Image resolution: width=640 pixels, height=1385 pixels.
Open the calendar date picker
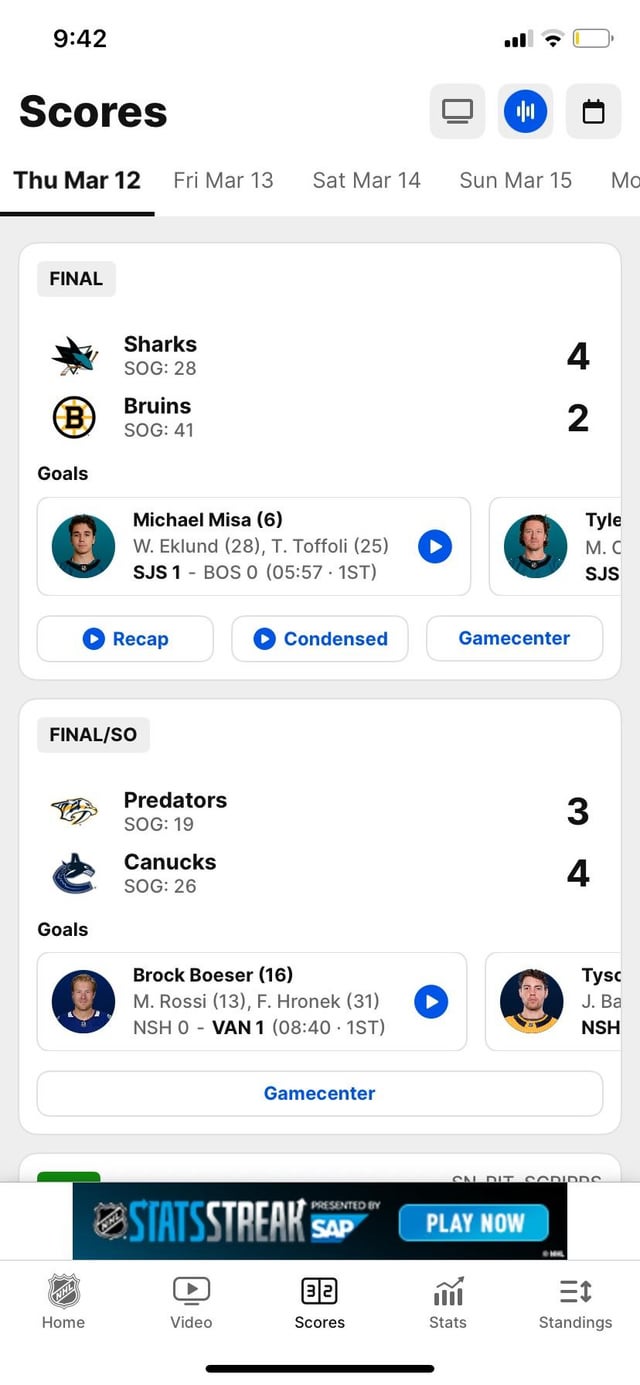pyautogui.click(x=593, y=111)
